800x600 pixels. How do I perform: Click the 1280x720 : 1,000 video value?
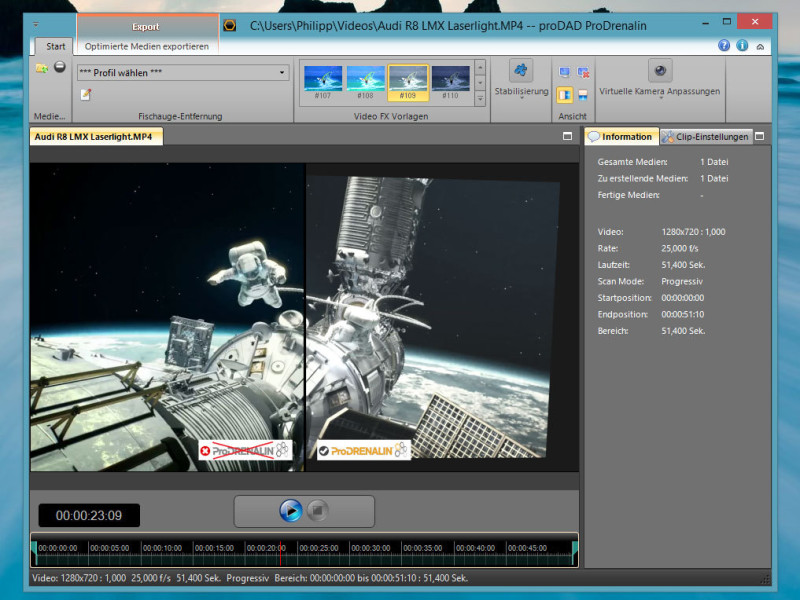pyautogui.click(x=693, y=232)
